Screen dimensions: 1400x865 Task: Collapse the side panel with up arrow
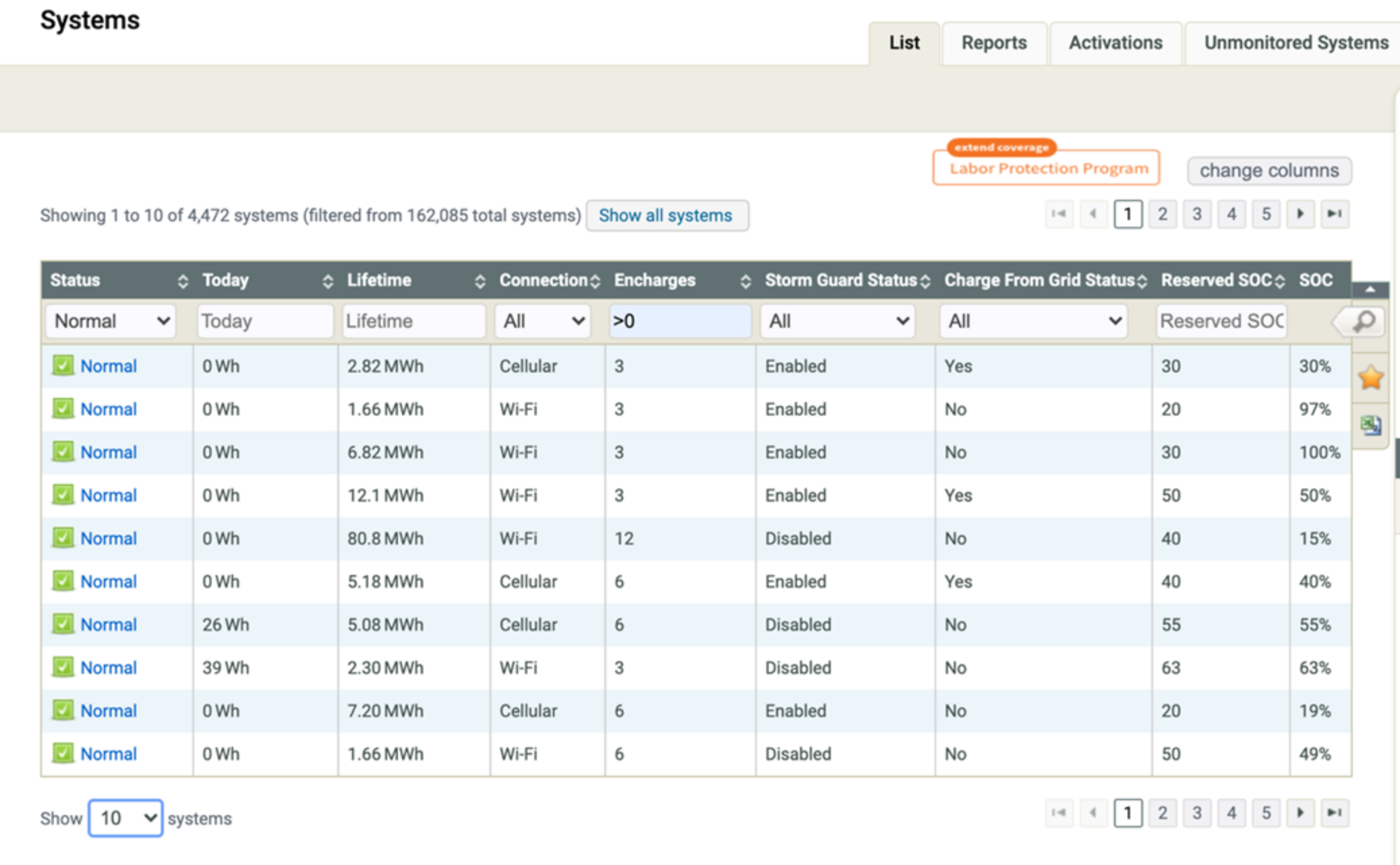point(1370,289)
